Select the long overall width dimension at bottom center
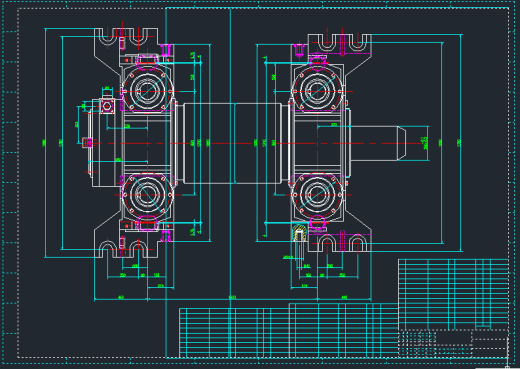 click(x=232, y=298)
